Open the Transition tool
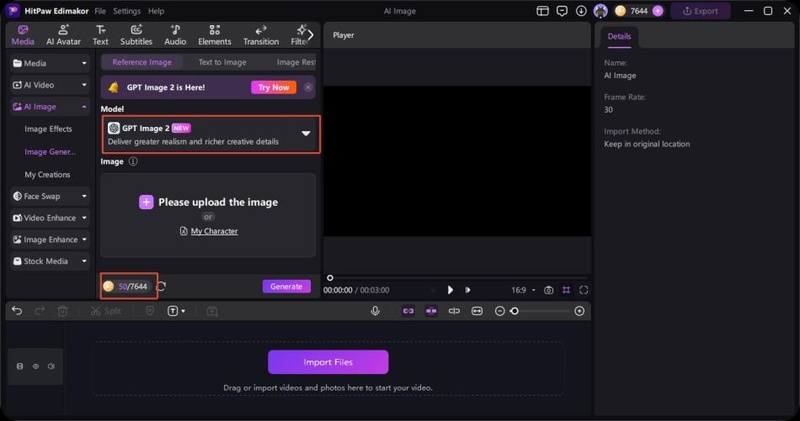Image resolution: width=800 pixels, height=421 pixels. [261, 35]
